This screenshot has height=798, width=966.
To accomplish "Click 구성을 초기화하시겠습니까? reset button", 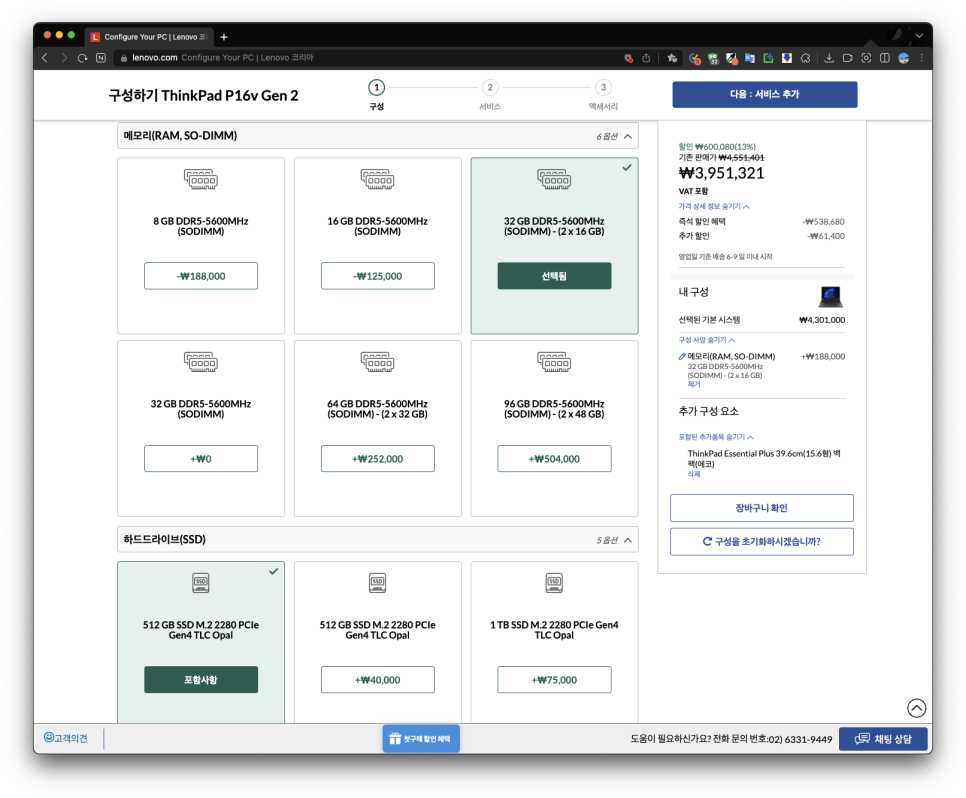I will pyautogui.click(x=761, y=542).
